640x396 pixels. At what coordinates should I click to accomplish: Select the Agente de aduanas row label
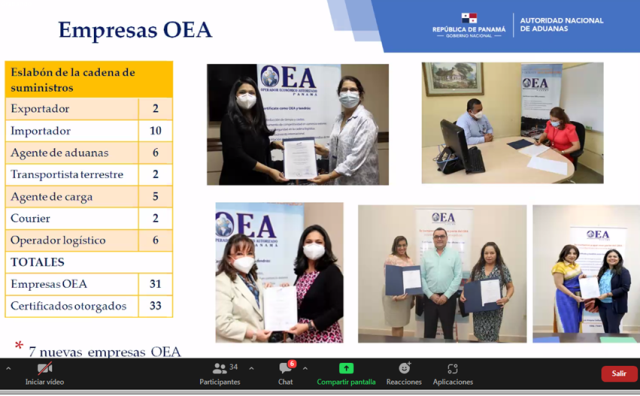[60, 153]
